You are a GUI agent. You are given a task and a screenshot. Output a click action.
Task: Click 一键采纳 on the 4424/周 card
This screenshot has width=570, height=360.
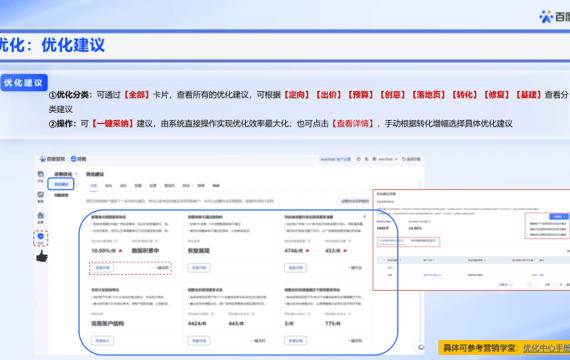[258, 341]
